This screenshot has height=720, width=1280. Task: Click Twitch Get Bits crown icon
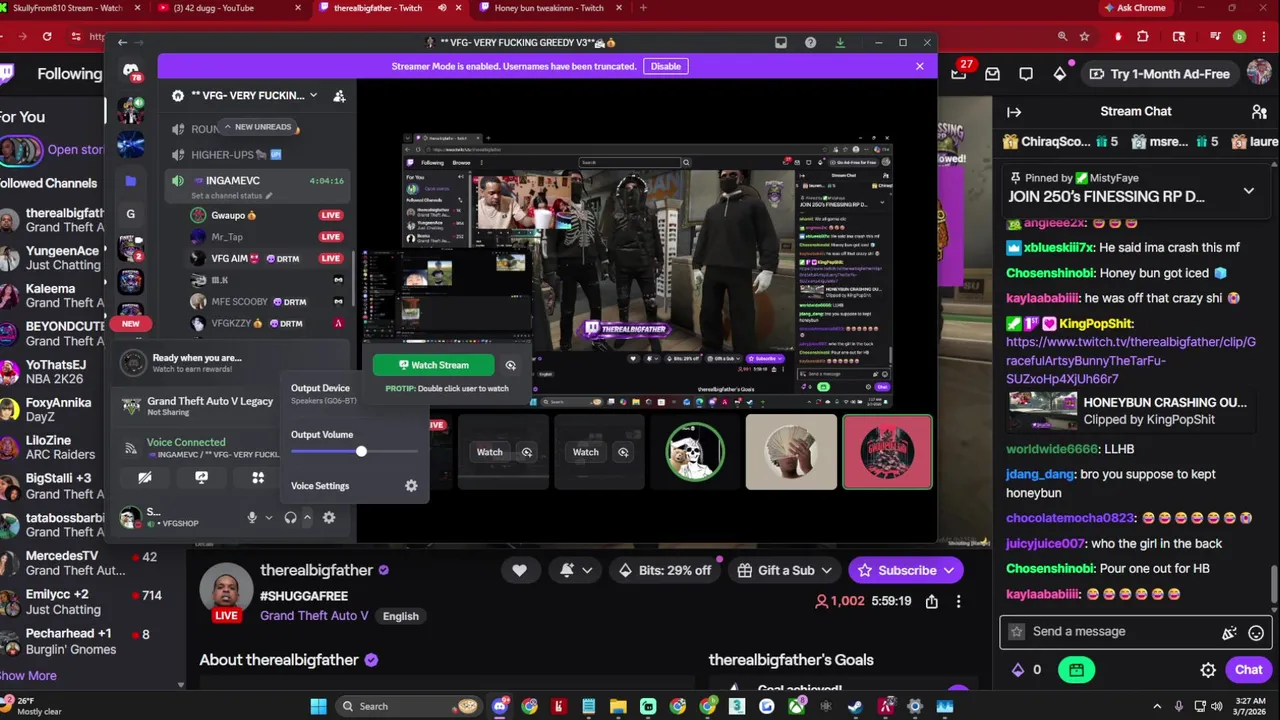(1060, 74)
